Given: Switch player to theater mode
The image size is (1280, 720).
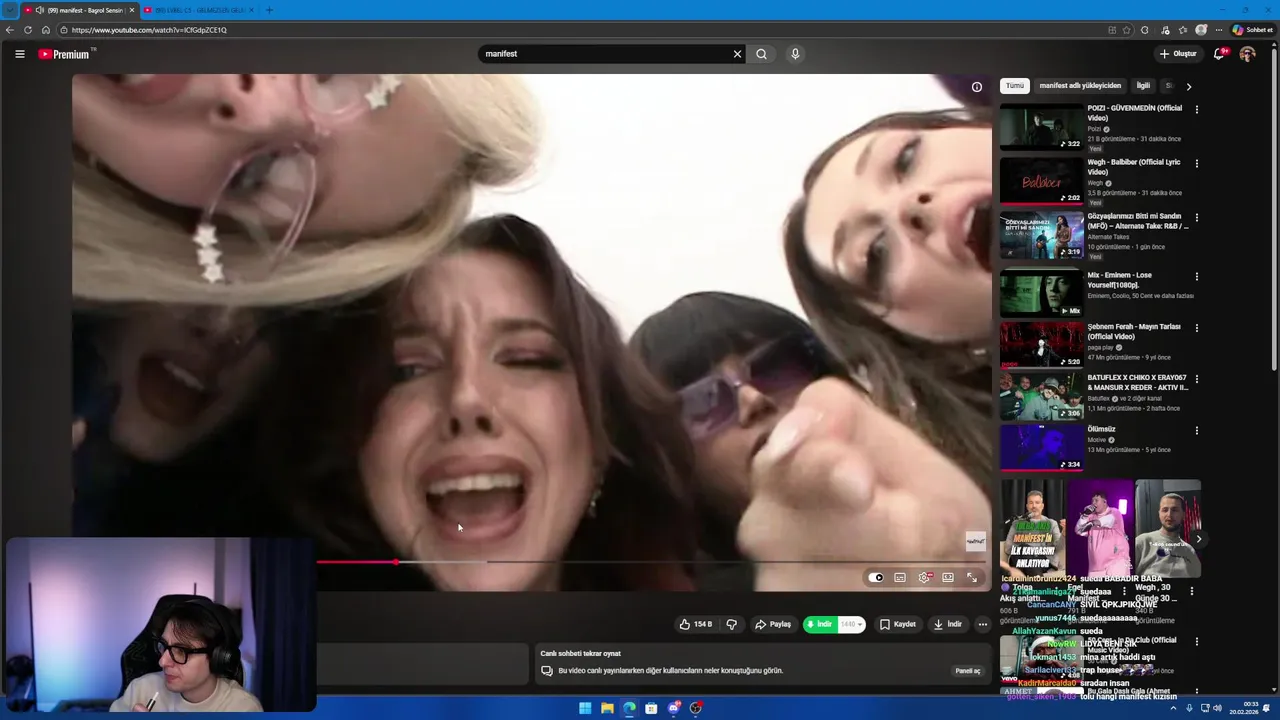Looking at the screenshot, I should pos(948,577).
